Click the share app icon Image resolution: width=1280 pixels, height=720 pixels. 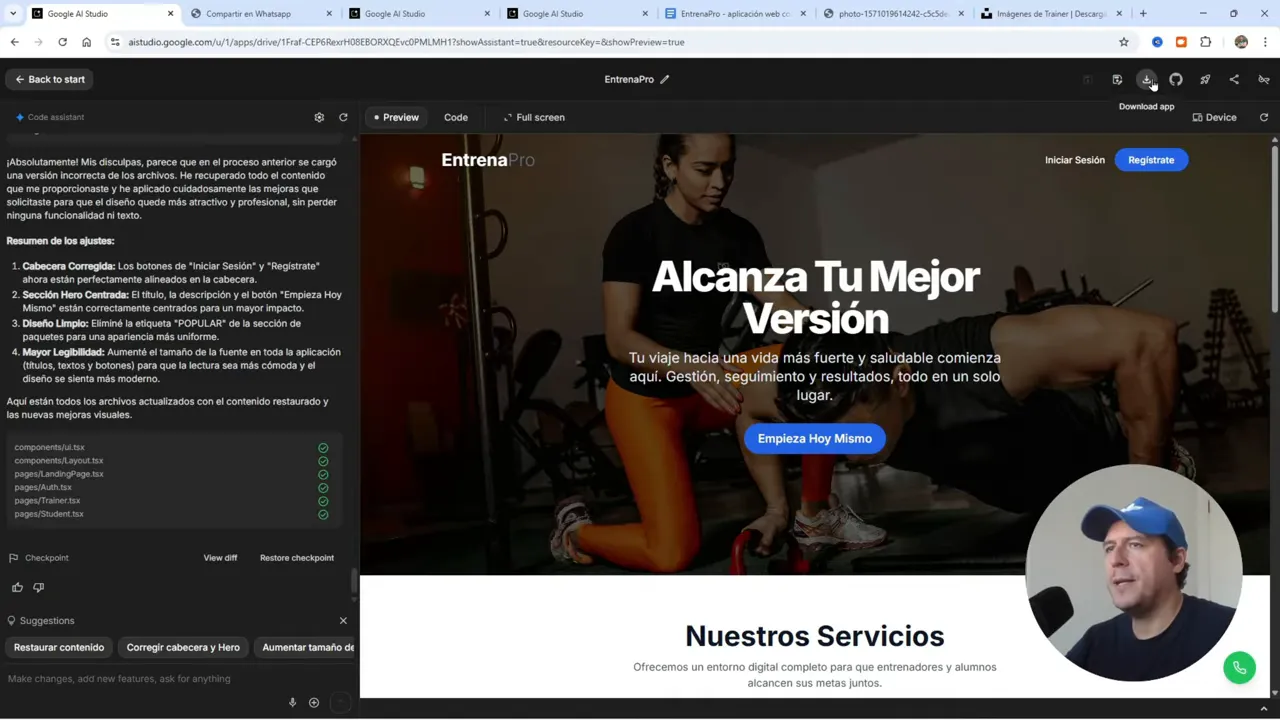pos(1234,79)
